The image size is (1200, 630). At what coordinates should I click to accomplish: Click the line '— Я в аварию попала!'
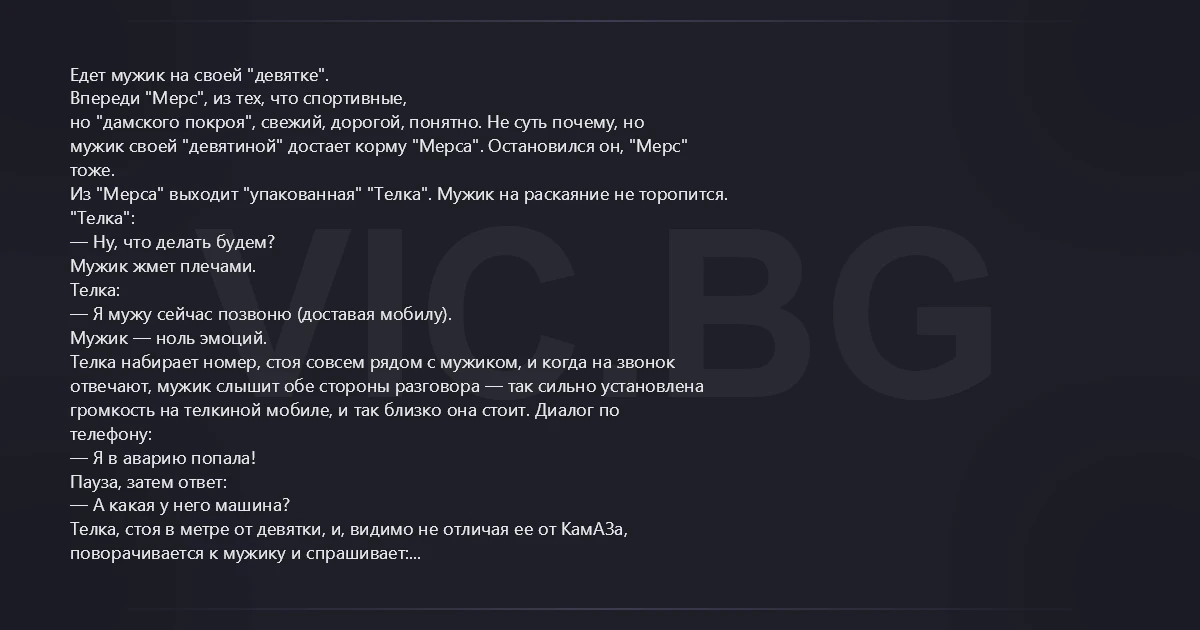[163, 458]
